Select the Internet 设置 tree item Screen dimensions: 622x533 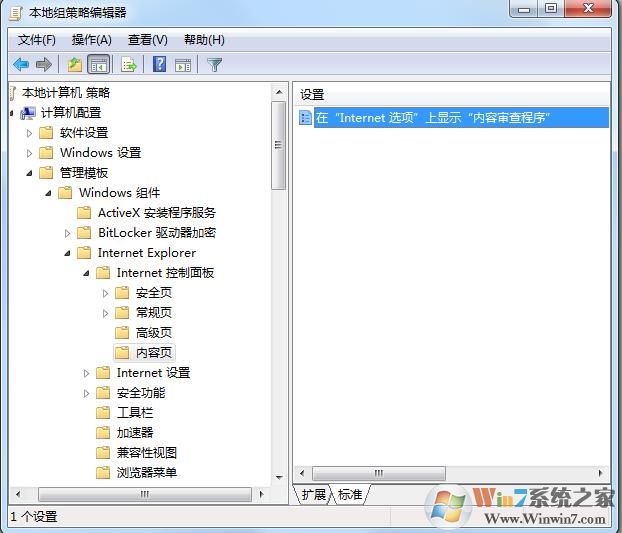tap(153, 373)
